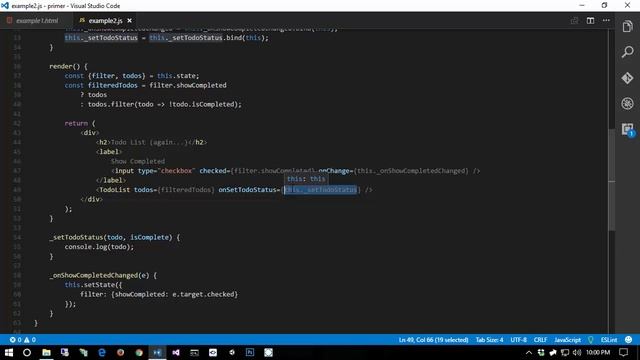This screenshot has width=640, height=360.
Task: Change indentation via Tab Size: 4
Action: click(489, 340)
